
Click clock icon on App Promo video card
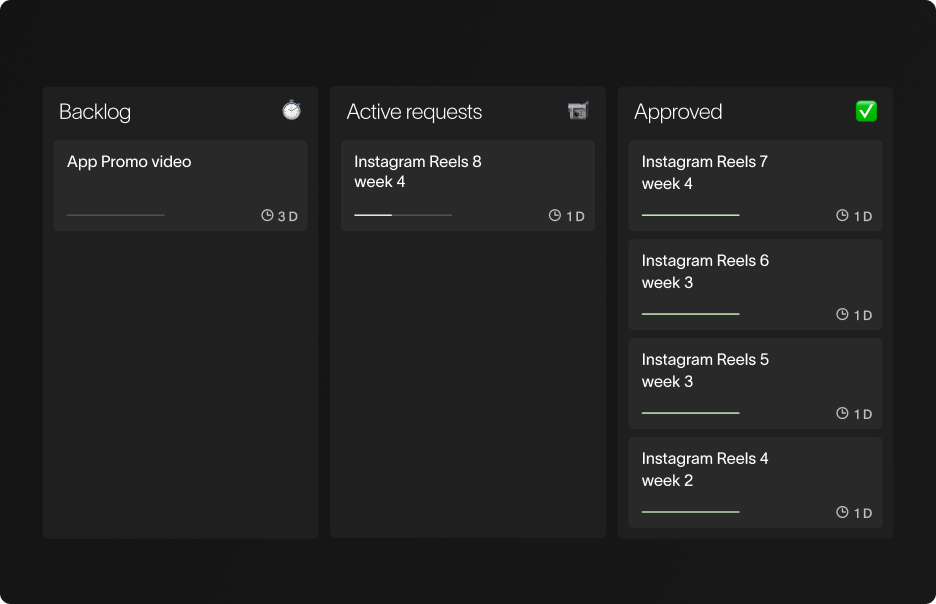[267, 215]
